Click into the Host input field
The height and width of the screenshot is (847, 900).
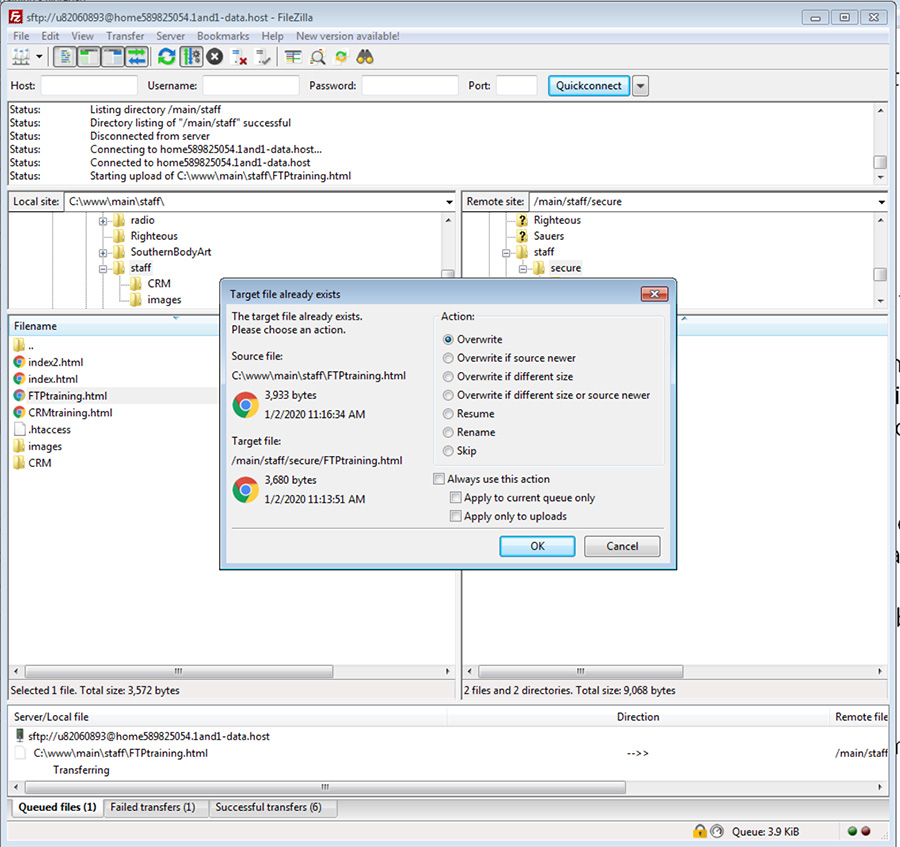point(89,86)
